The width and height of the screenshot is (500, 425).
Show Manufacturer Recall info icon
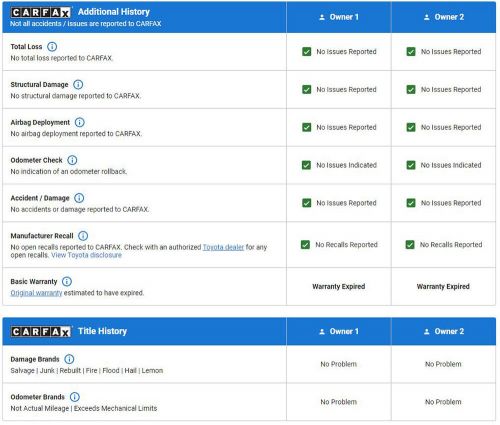(x=83, y=236)
